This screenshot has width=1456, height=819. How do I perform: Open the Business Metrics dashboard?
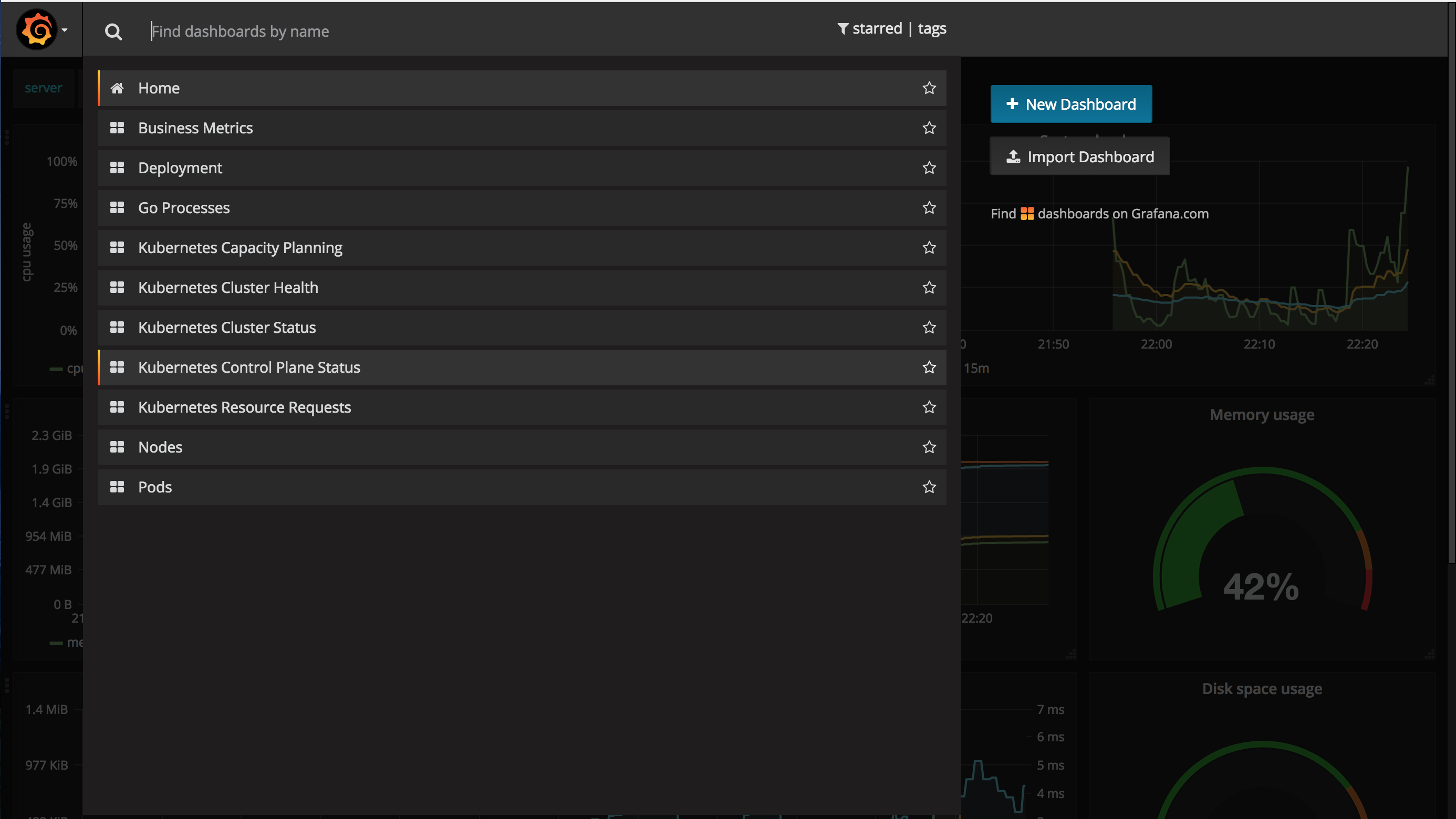(522, 128)
